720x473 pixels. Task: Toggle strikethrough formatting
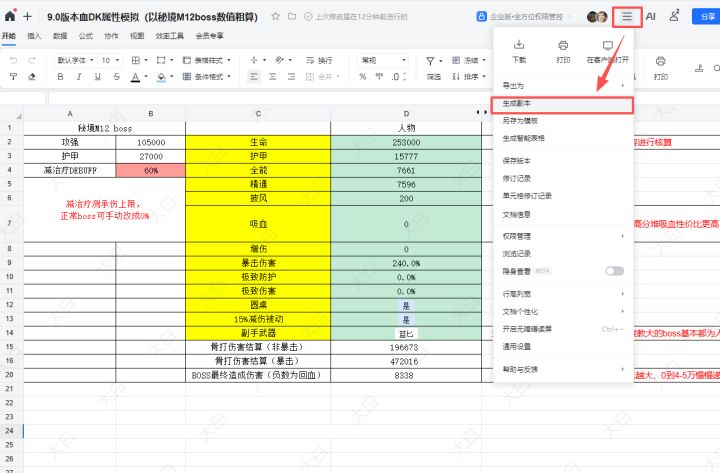117,77
